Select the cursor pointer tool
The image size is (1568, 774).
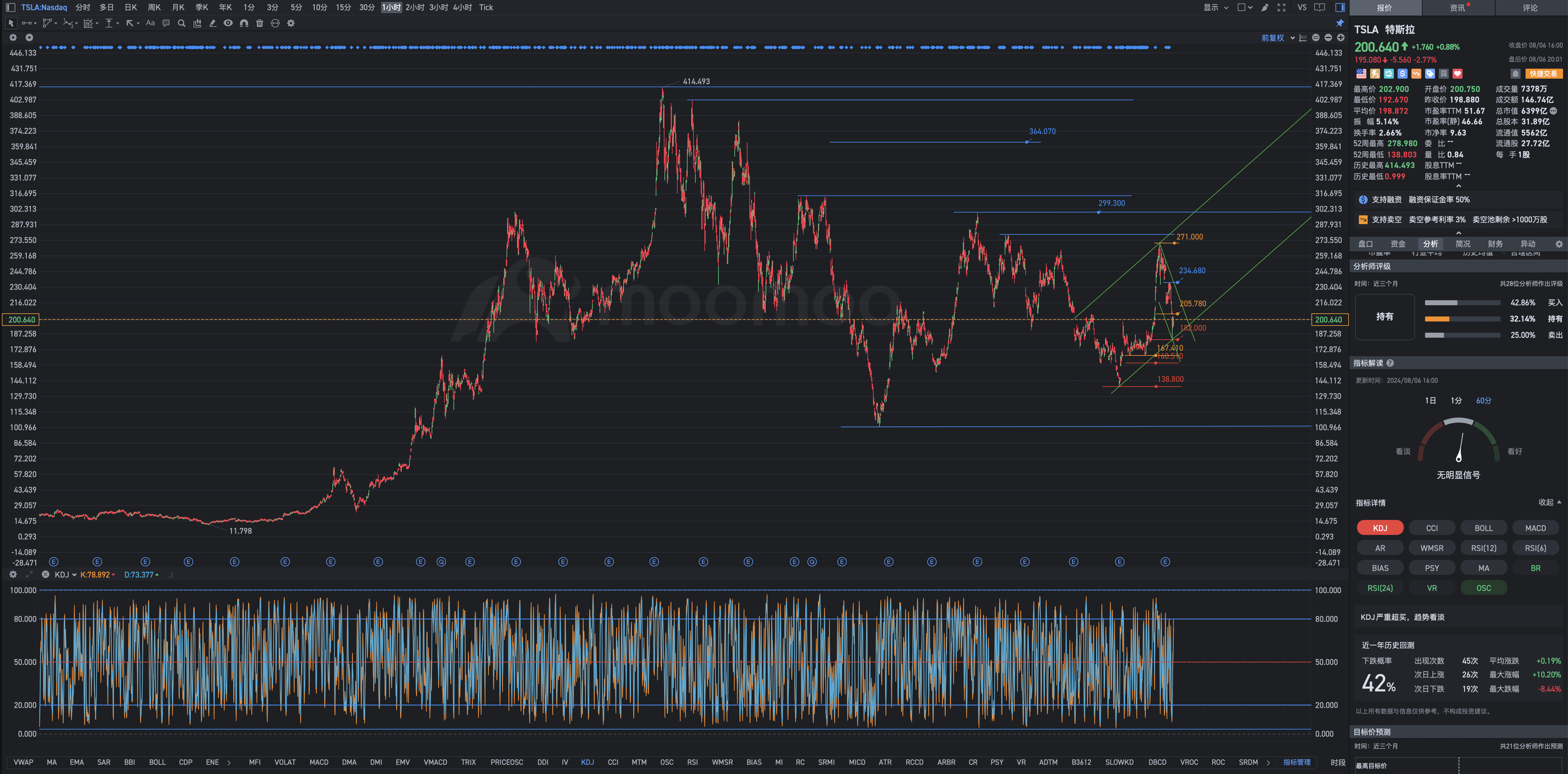pos(10,23)
